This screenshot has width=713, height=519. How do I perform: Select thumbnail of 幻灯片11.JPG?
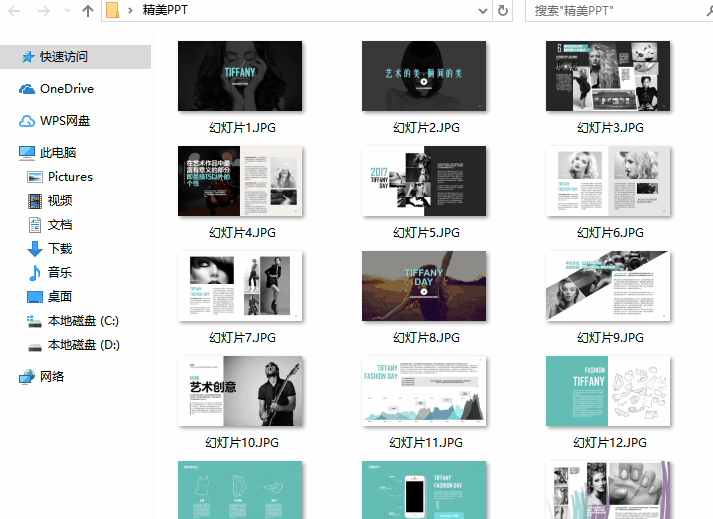pyautogui.click(x=424, y=391)
